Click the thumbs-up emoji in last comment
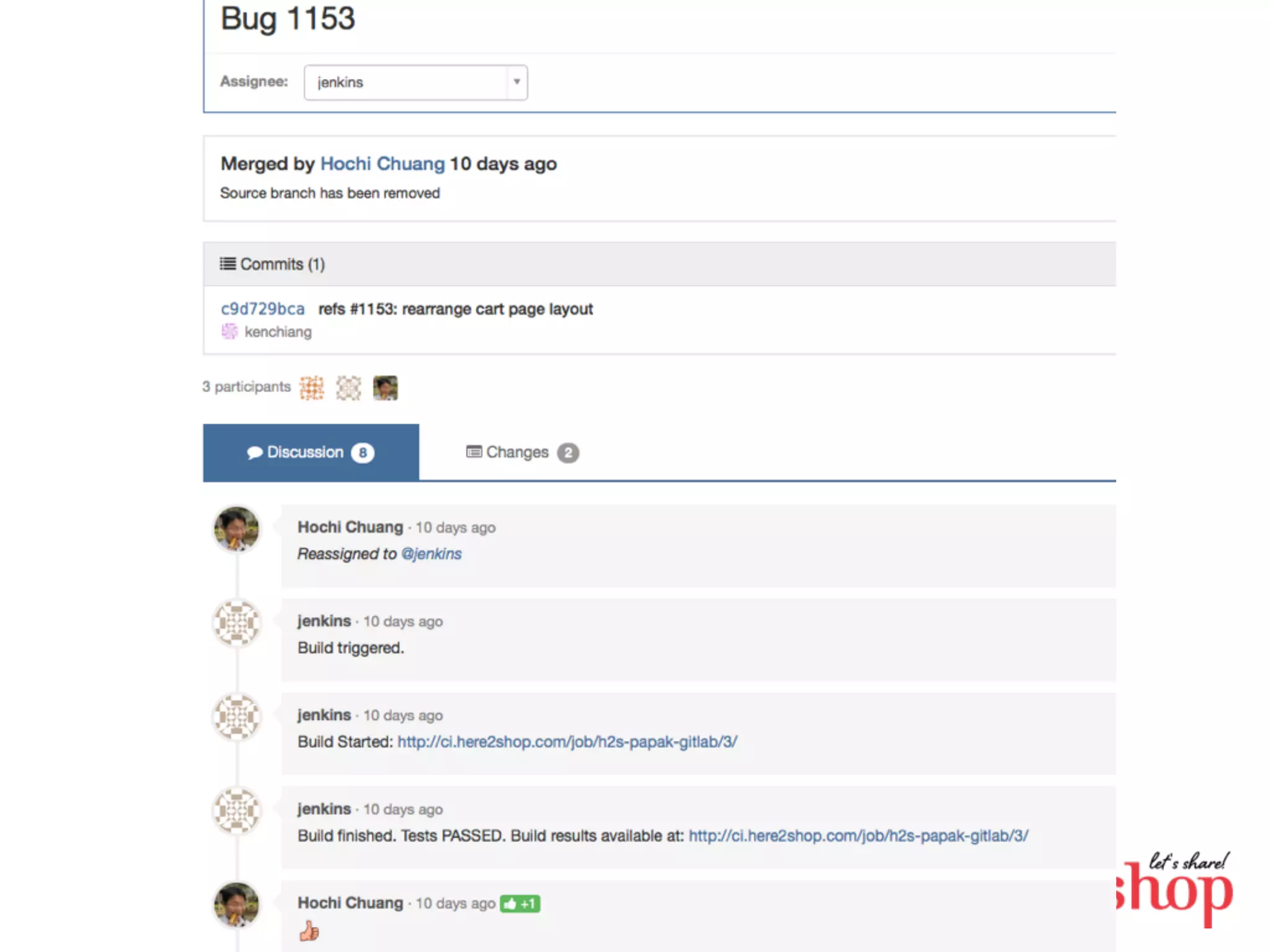The image size is (1270, 952). [309, 931]
